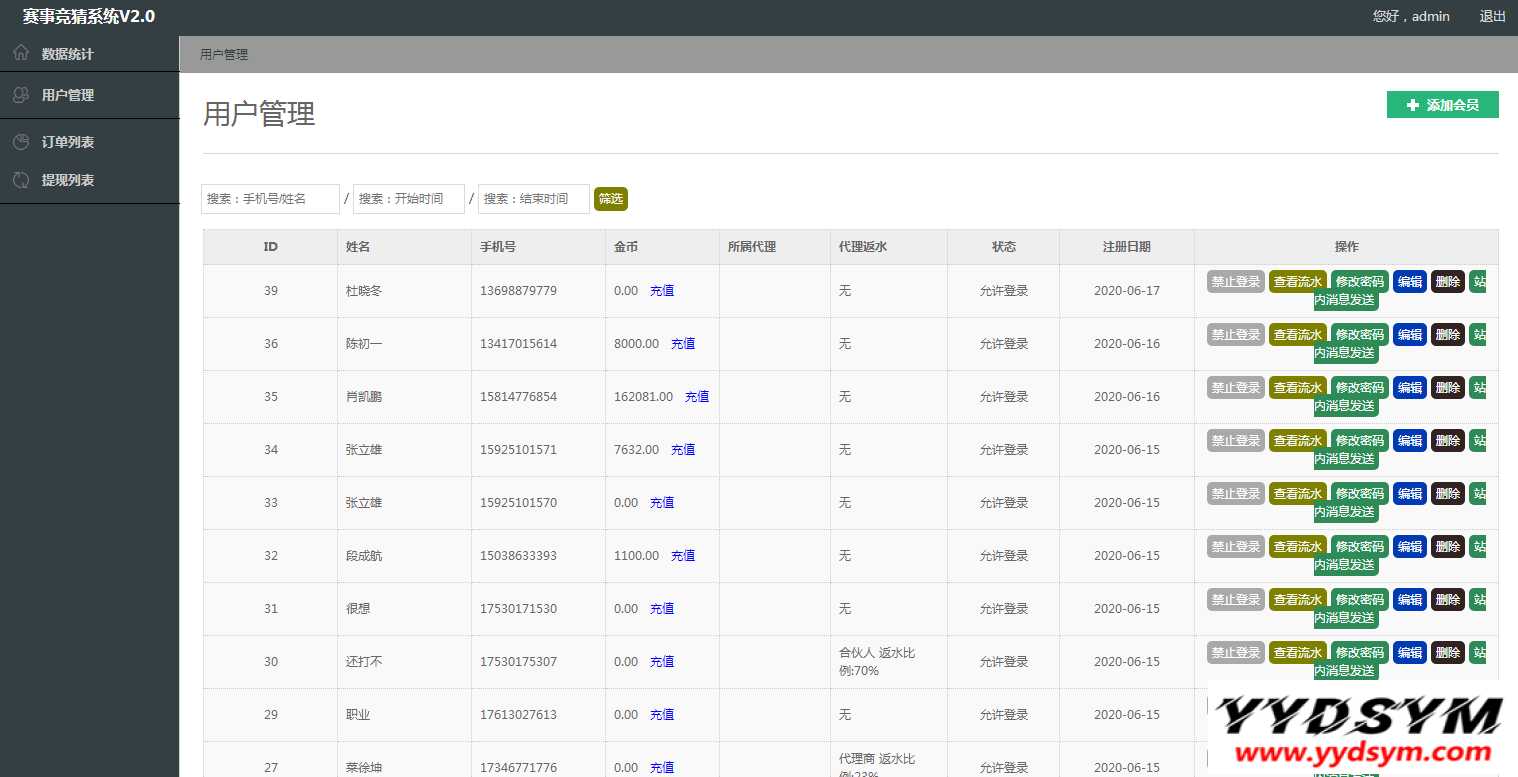Click the home icon beside 数据统计
This screenshot has width=1518, height=777.
[x=21, y=53]
